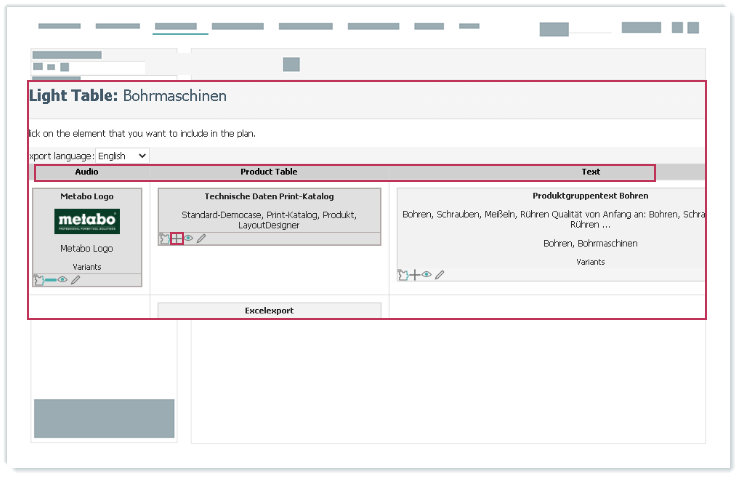Toggle eye preview on Metabo Logo card
The width and height of the screenshot is (740, 478).
[62, 280]
